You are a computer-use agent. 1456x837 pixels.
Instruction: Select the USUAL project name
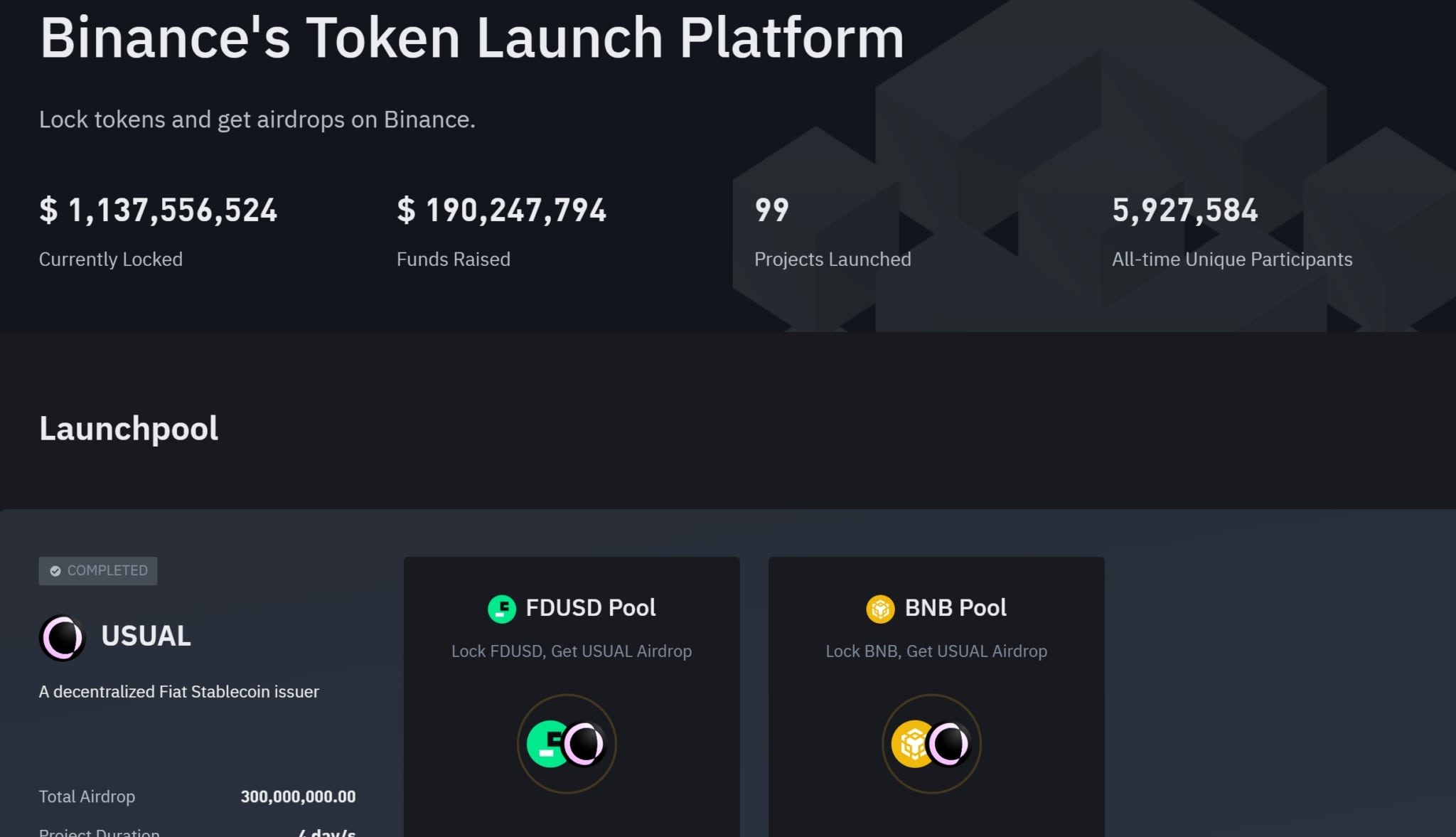tap(146, 636)
